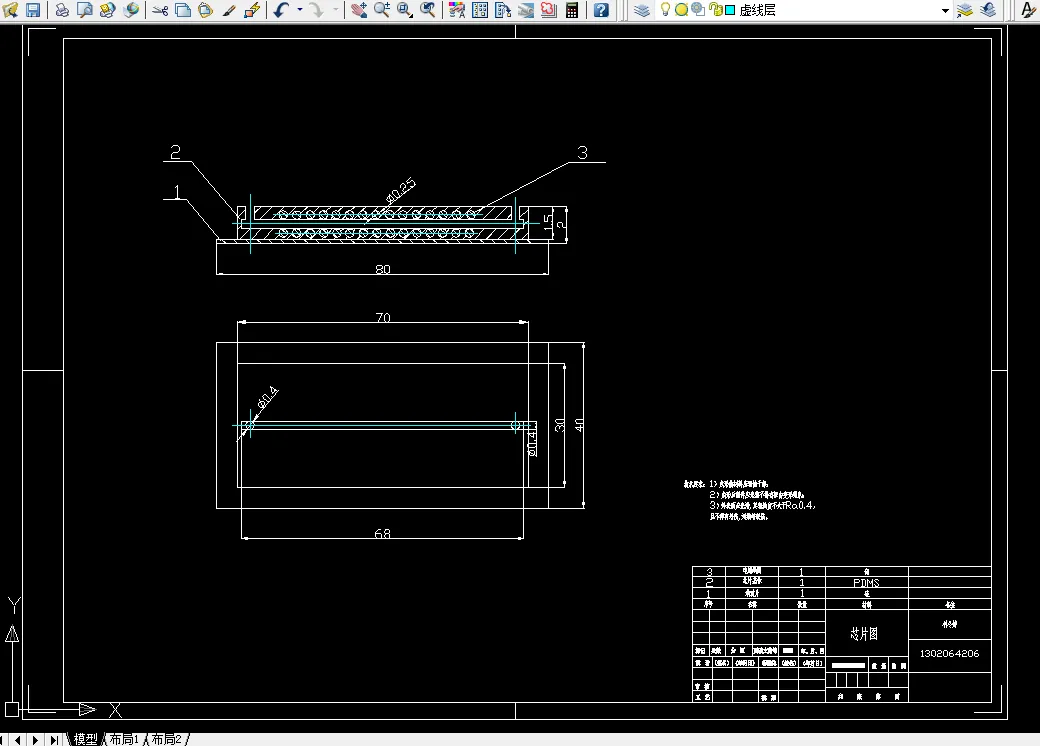The height and width of the screenshot is (746, 1040).
Task: Open Layer Properties Manager icon
Action: [x=641, y=9]
